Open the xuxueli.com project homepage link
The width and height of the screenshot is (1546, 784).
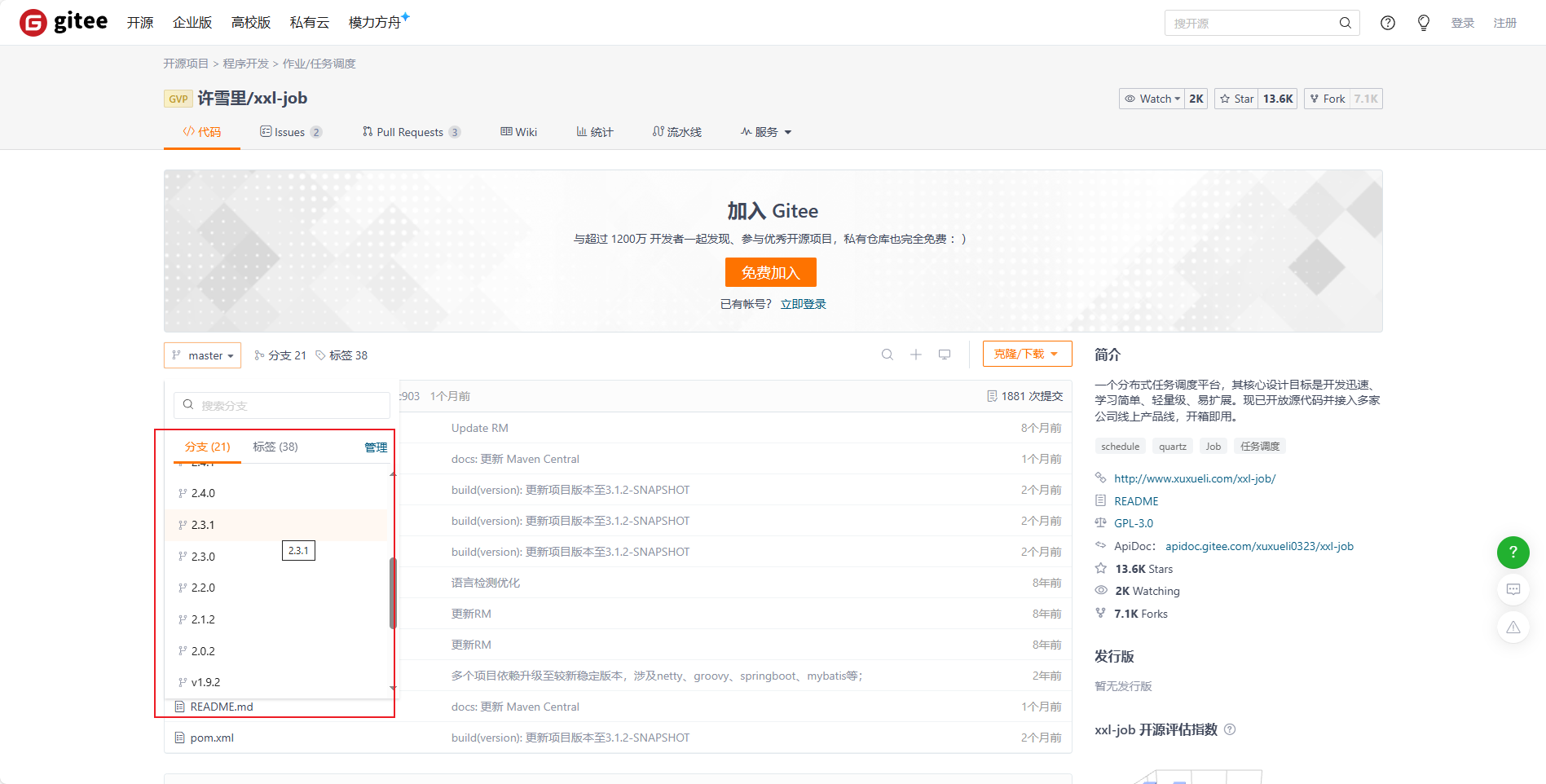pos(1195,478)
